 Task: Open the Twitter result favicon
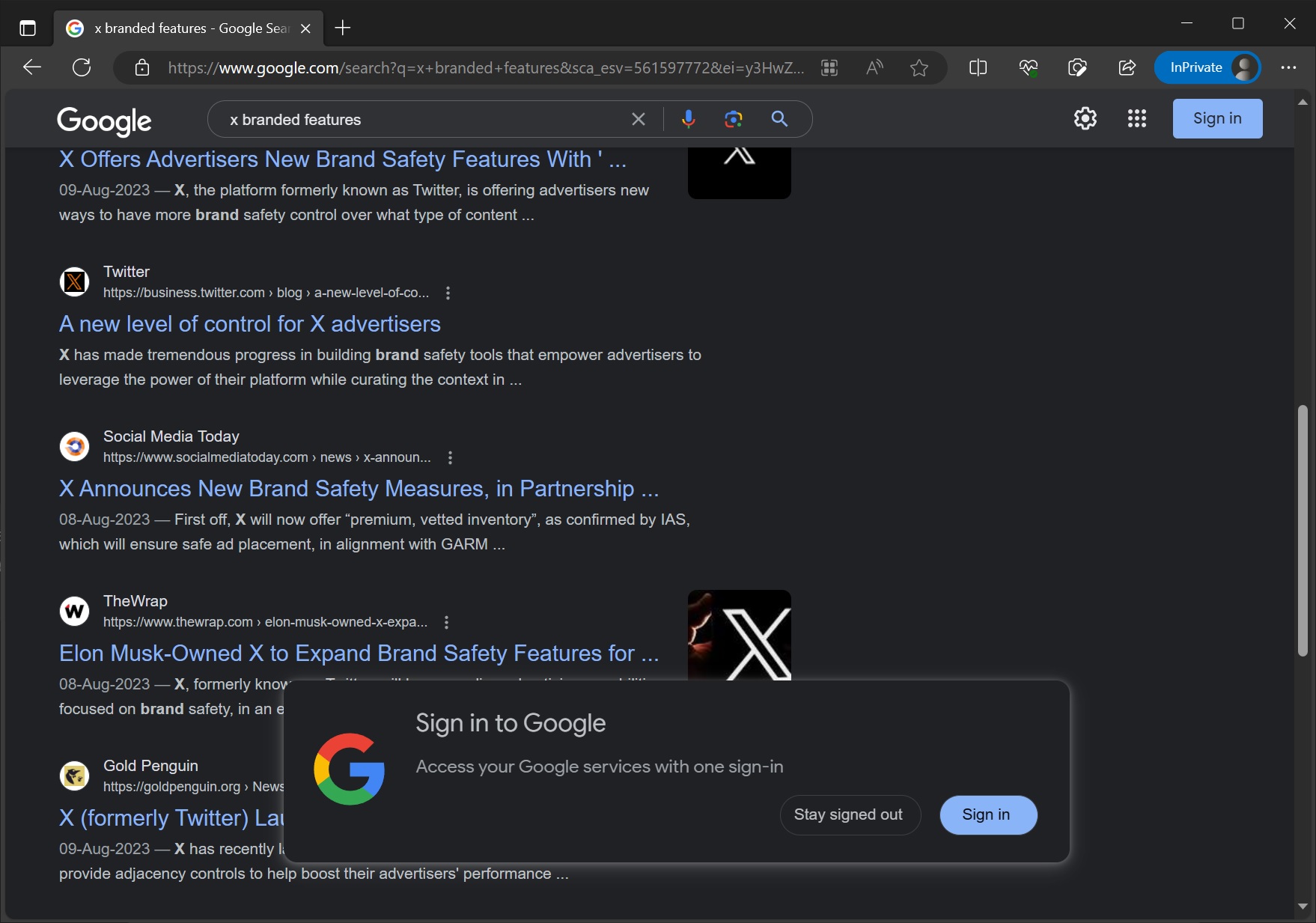pyautogui.click(x=74, y=281)
